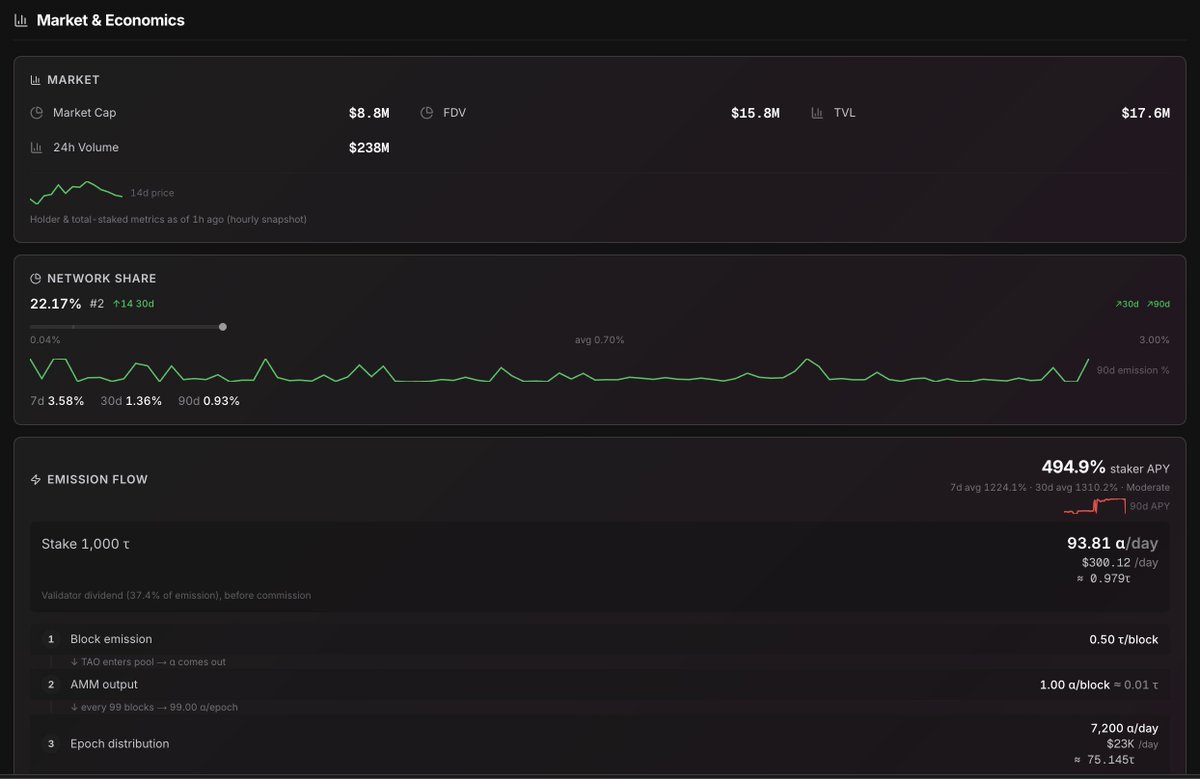Click the Market & Economics header chart icon

[21, 20]
